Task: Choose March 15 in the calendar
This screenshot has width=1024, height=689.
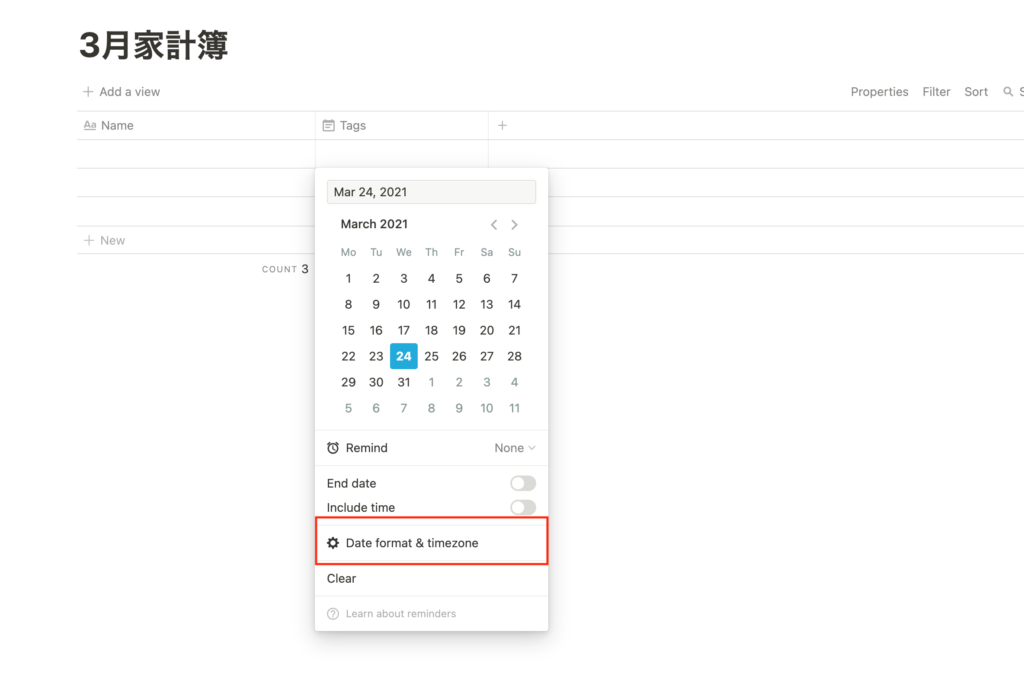Action: click(x=349, y=330)
